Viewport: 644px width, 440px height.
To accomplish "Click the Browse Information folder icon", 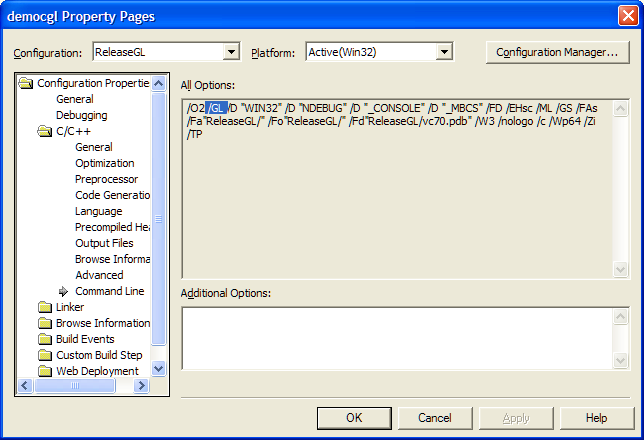I will (x=44, y=323).
